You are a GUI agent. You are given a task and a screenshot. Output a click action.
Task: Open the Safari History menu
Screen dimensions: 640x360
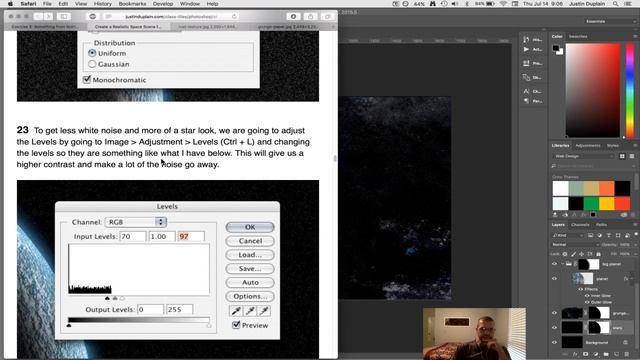click(102, 4)
